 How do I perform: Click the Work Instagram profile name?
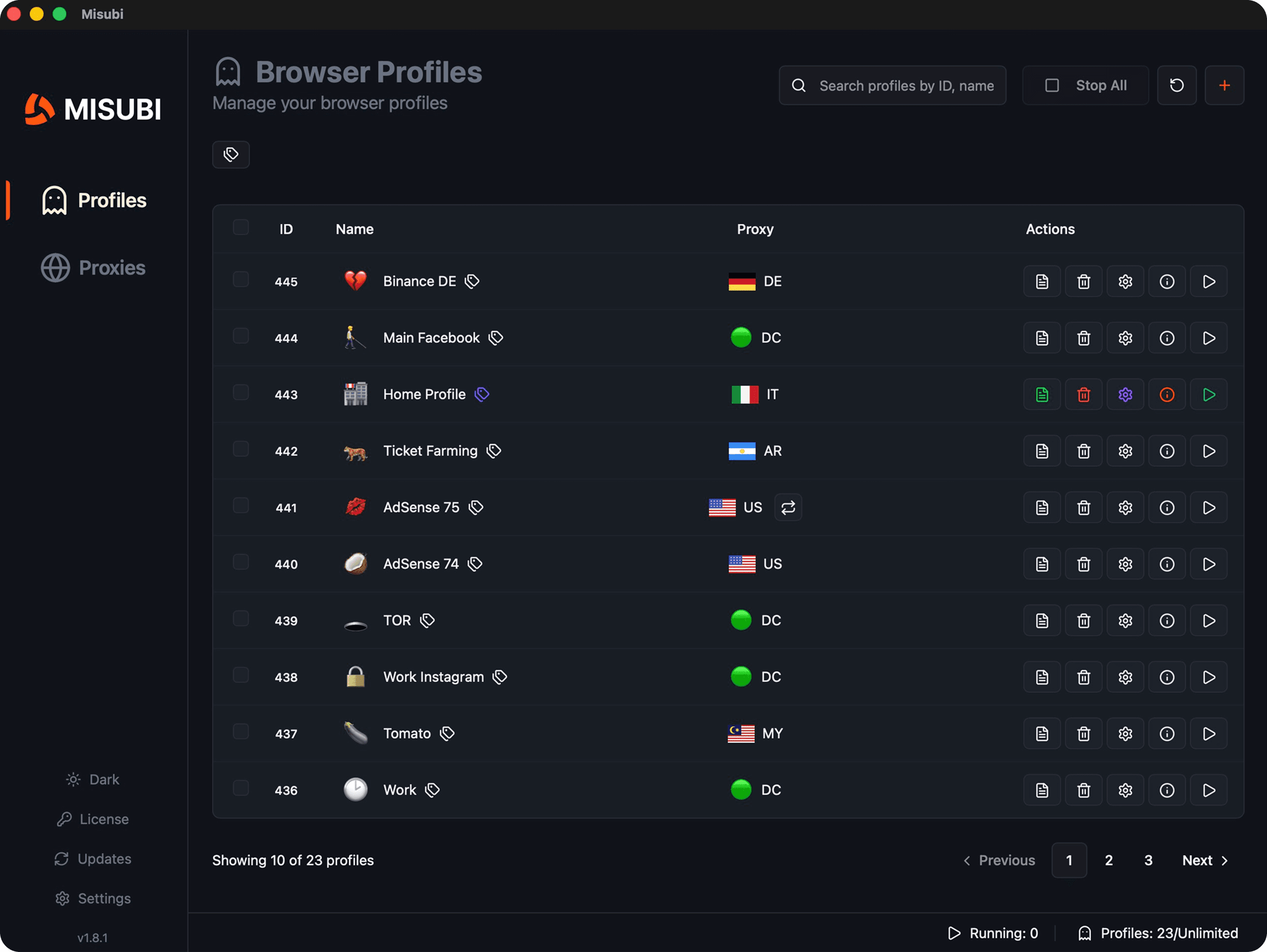[x=434, y=677]
